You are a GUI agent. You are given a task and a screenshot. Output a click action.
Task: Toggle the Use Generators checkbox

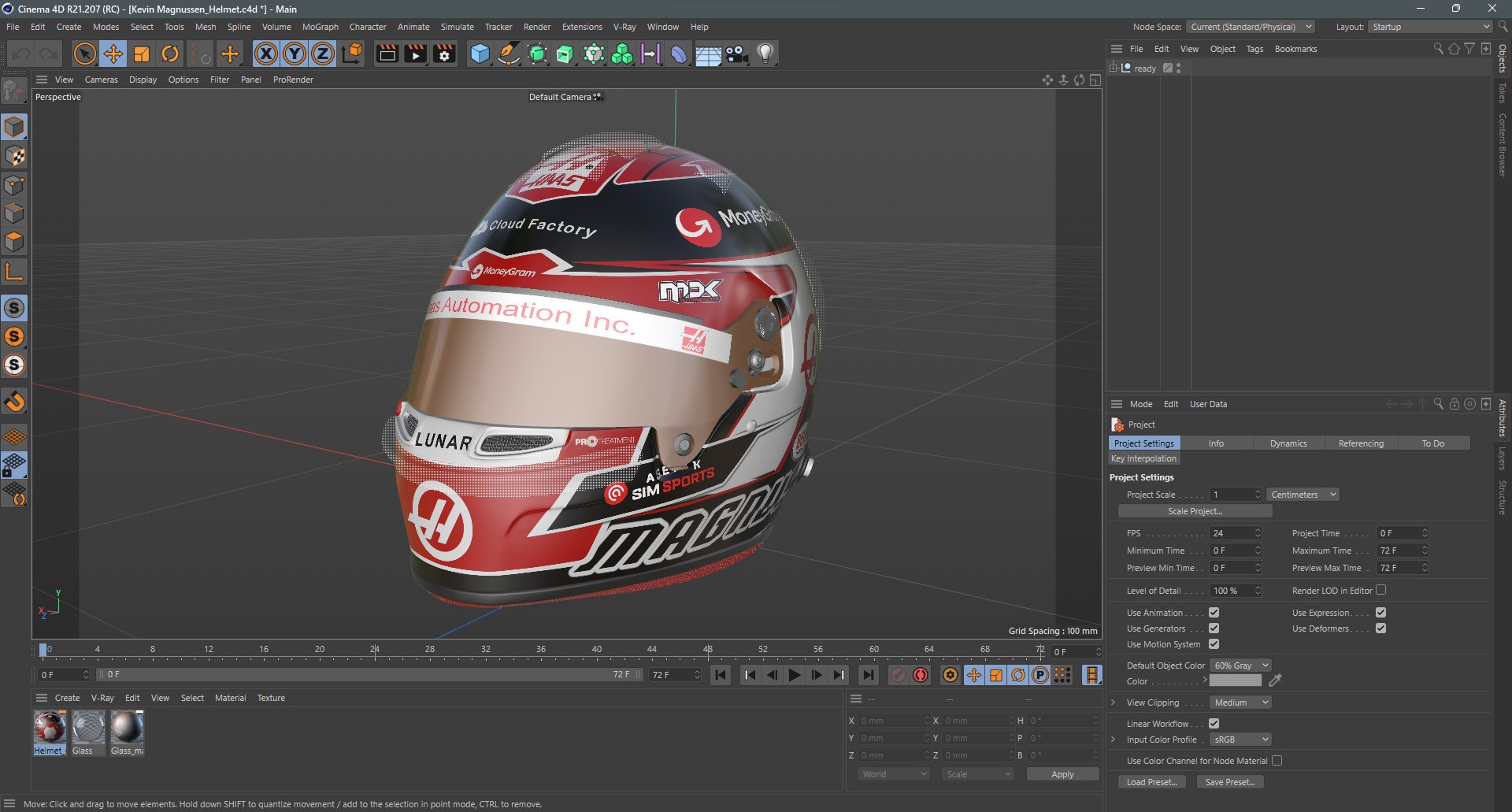[1214, 628]
